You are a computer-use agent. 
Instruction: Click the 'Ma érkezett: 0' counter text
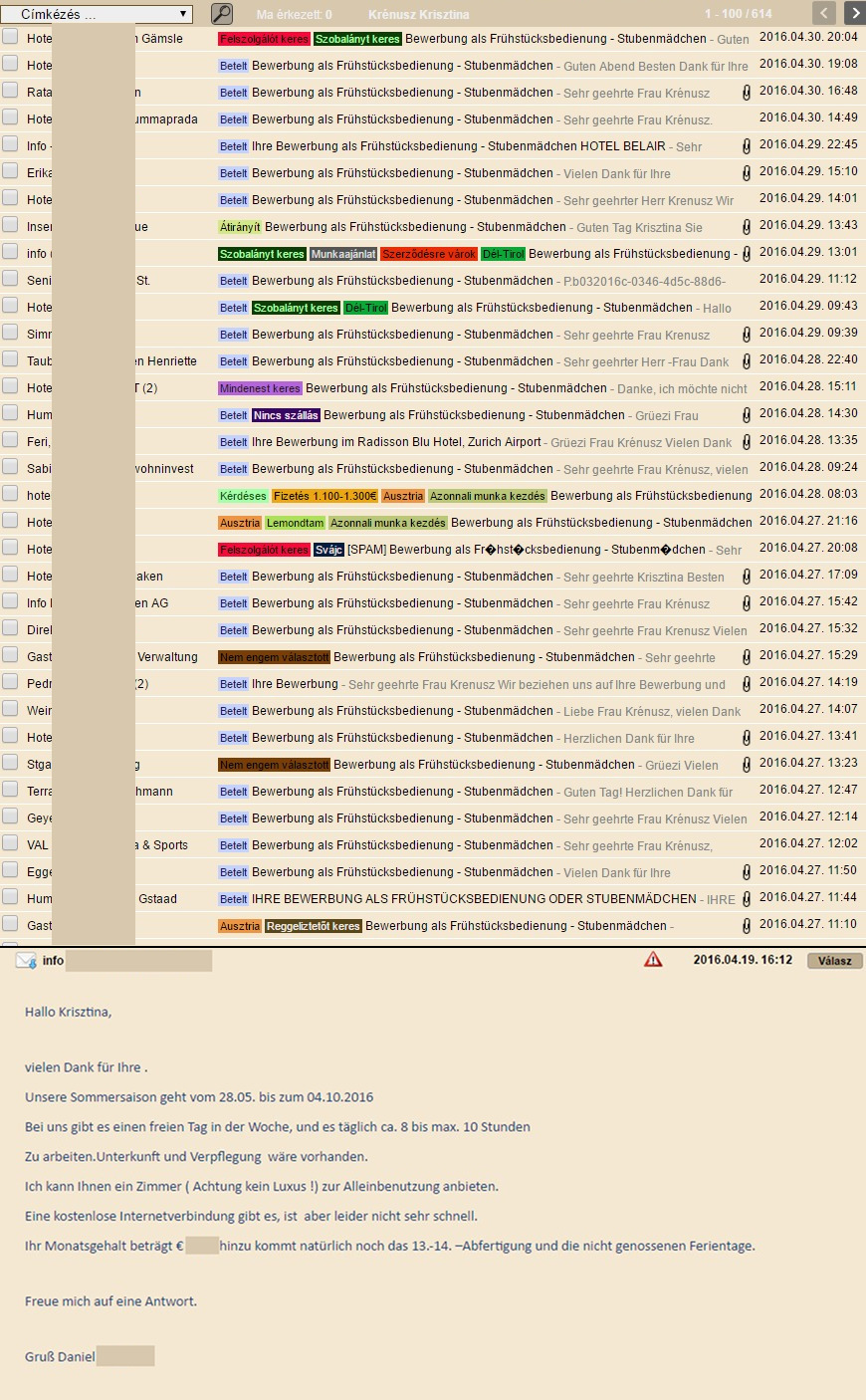pos(295,15)
